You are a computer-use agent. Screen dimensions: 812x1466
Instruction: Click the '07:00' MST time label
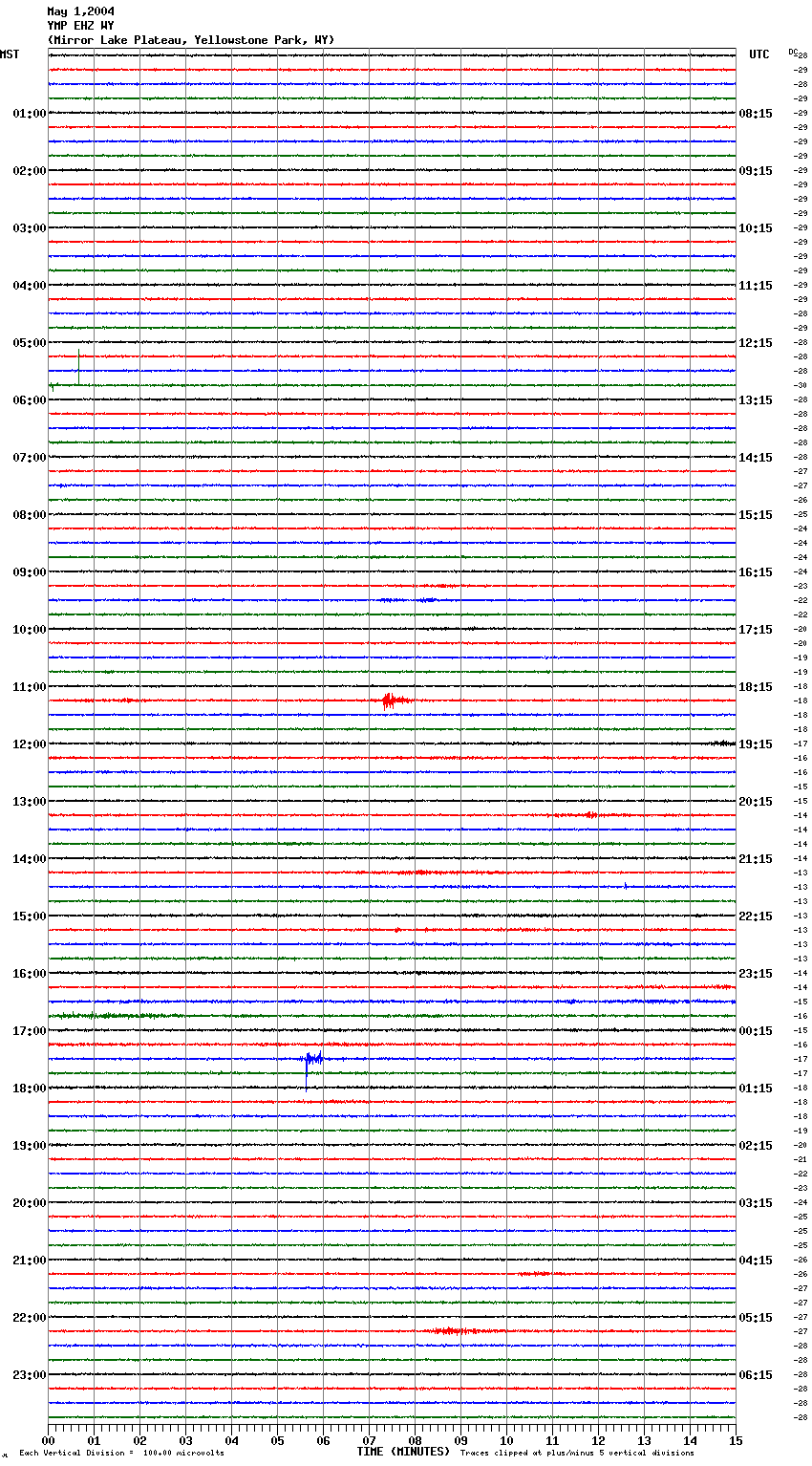[30, 458]
